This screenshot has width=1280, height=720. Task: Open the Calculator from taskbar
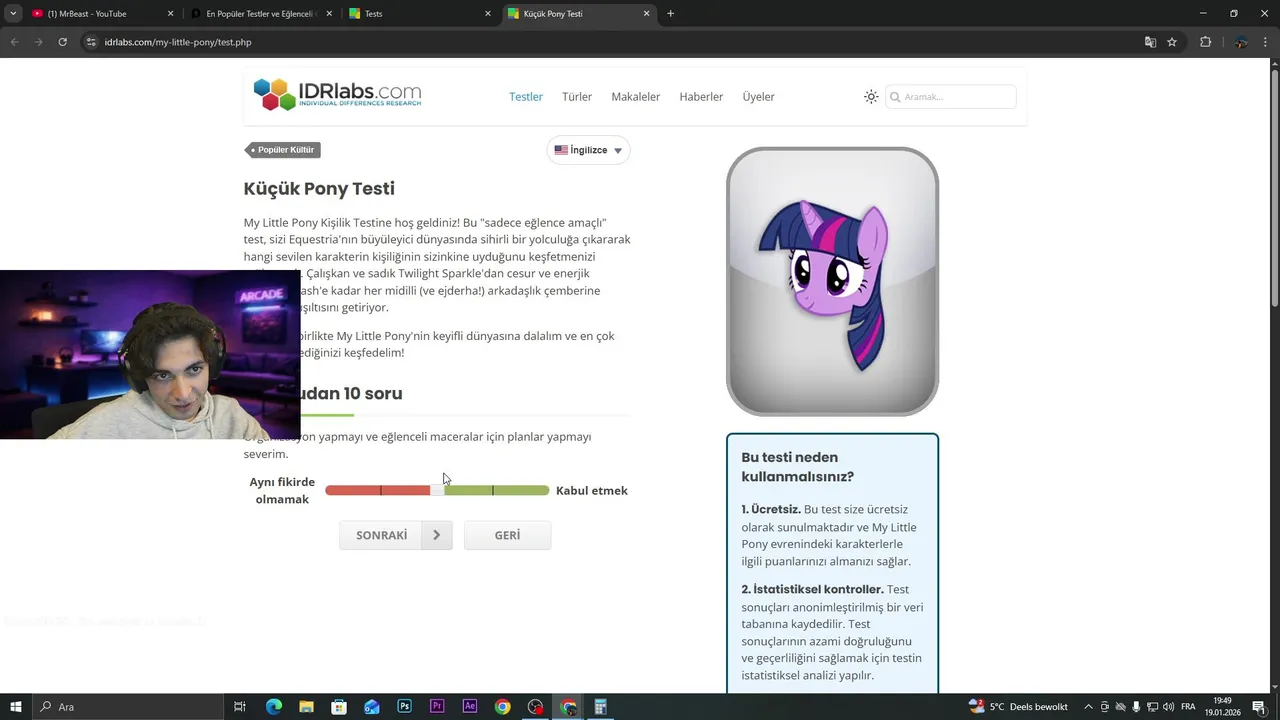[601, 707]
